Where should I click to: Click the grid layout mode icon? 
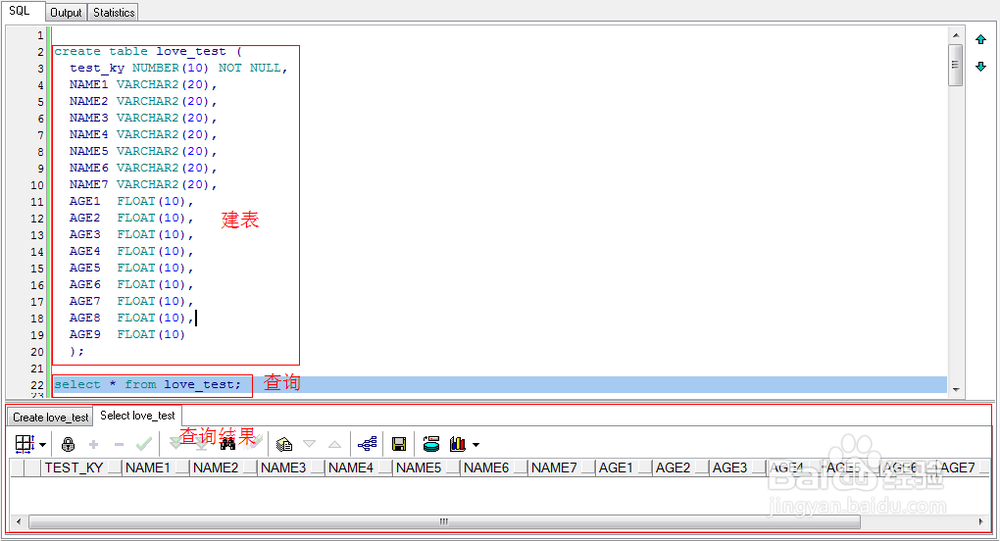coord(25,444)
